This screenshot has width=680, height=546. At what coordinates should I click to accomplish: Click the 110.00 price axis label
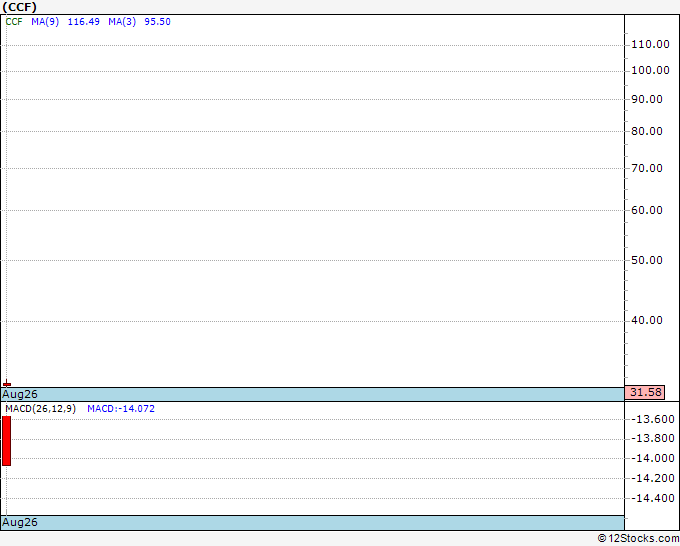(650, 44)
